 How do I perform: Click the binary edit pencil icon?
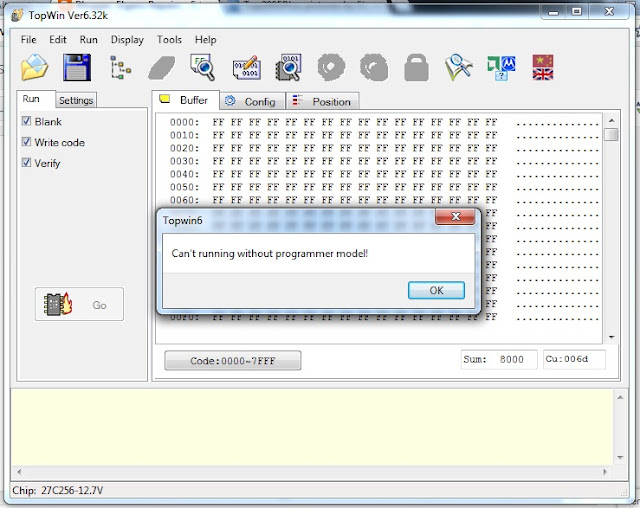pos(246,68)
